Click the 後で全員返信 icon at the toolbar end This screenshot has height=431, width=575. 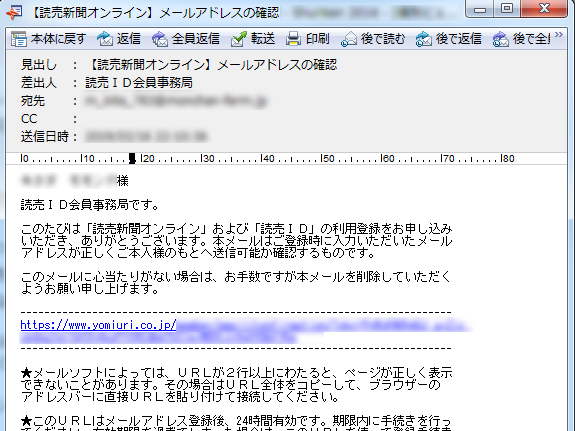point(501,39)
